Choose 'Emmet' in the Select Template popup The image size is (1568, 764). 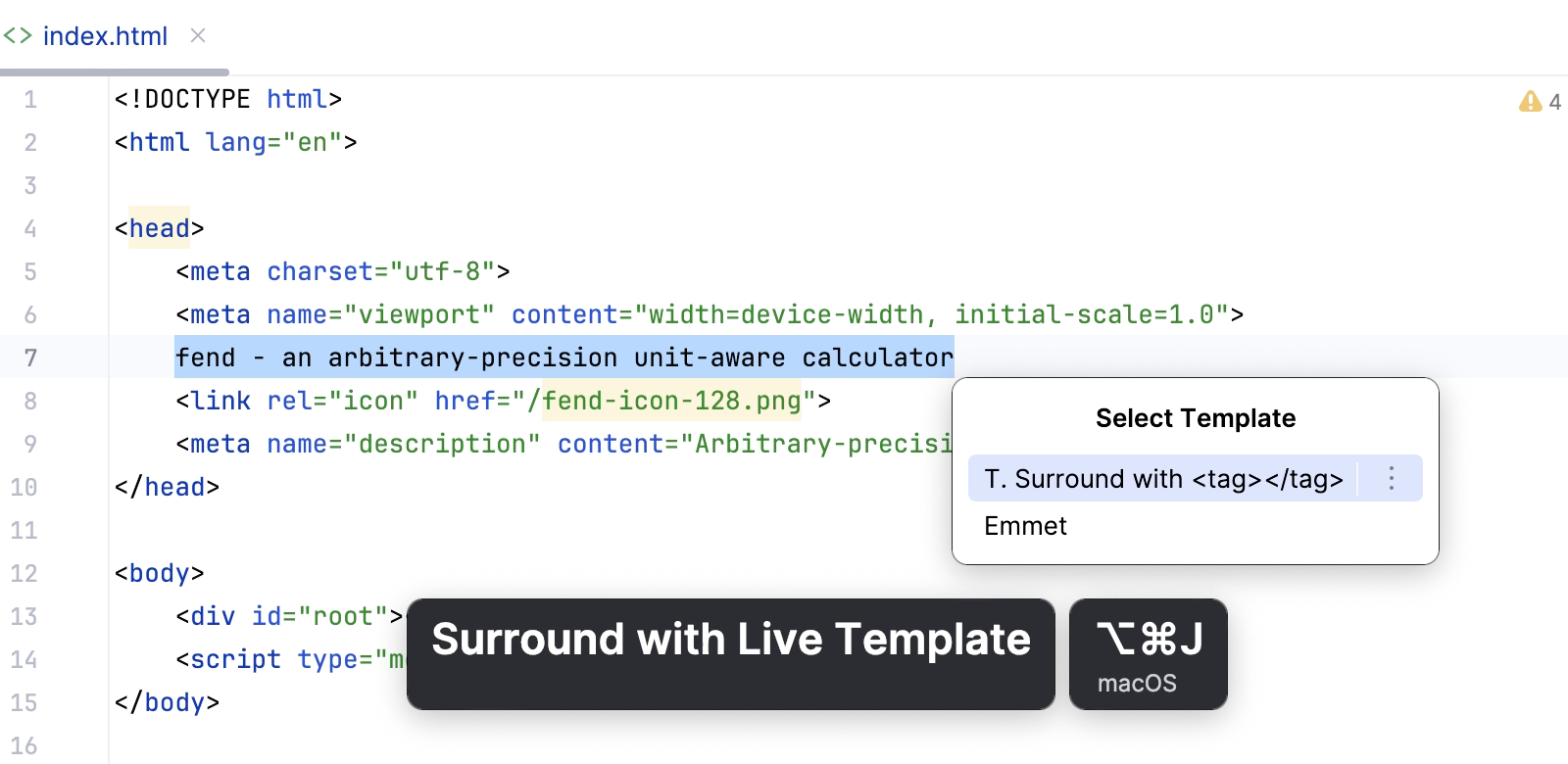coord(1025,526)
